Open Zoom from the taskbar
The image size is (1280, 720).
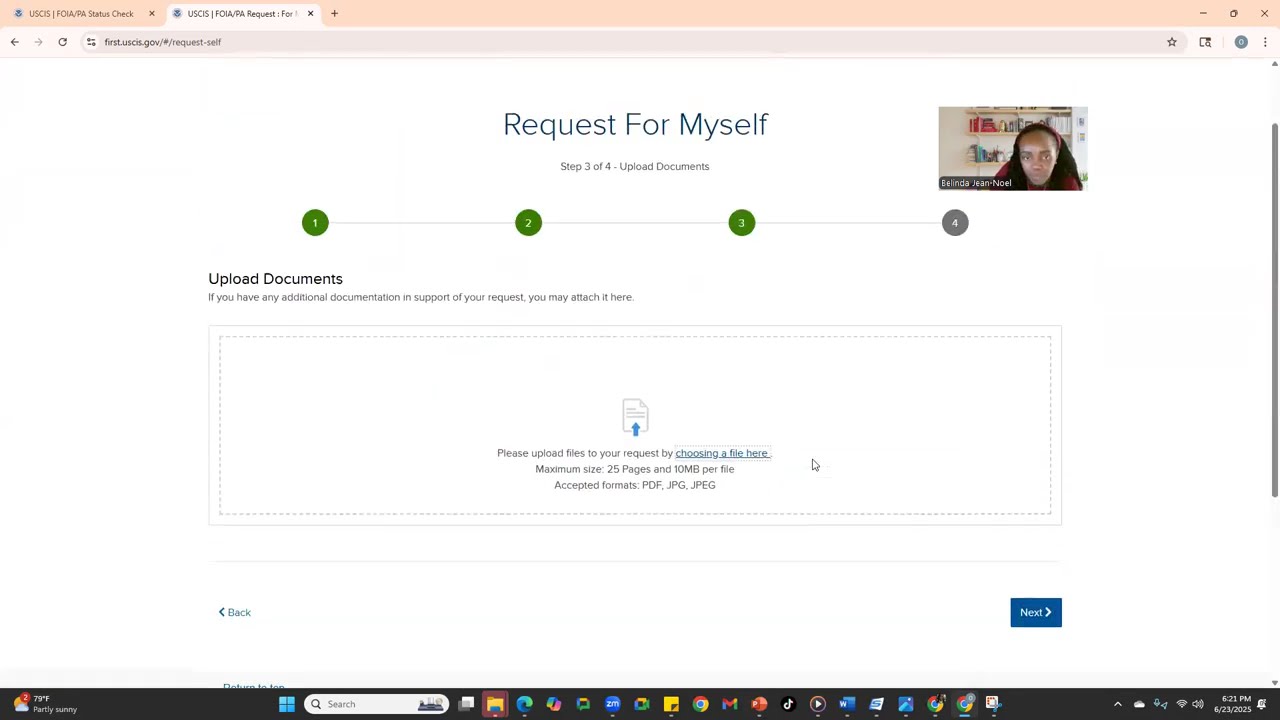point(613,704)
